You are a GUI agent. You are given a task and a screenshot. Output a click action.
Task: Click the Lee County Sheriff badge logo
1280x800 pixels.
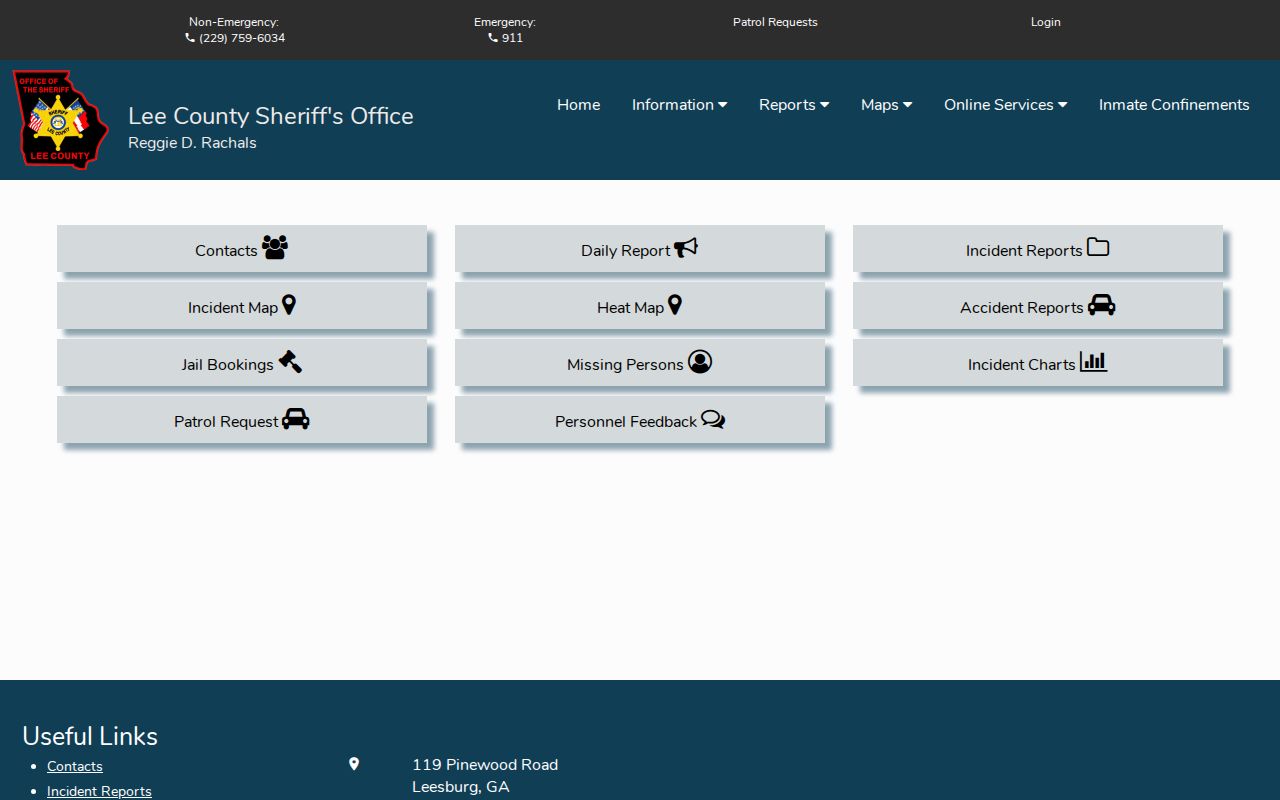click(x=60, y=119)
